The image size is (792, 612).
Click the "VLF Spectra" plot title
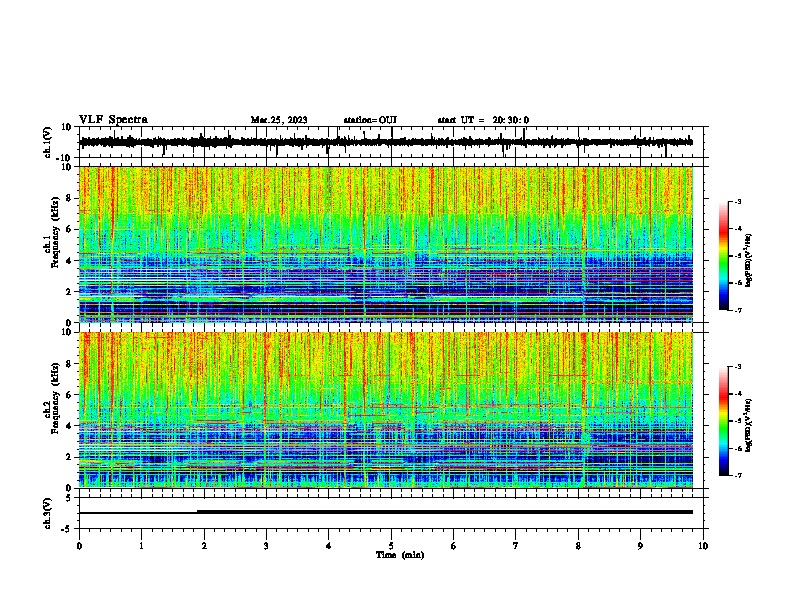click(113, 119)
